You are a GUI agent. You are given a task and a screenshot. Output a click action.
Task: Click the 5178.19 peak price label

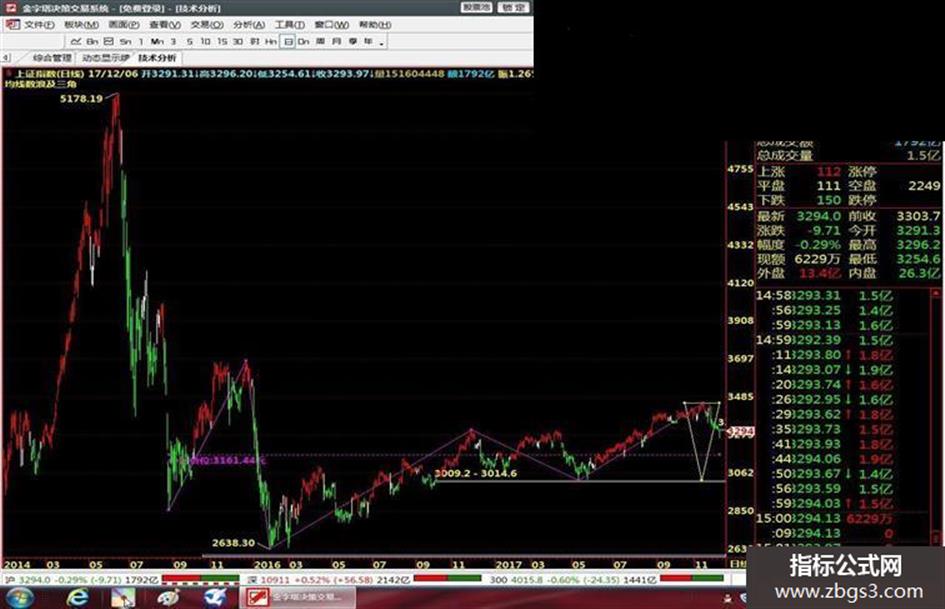point(81,98)
